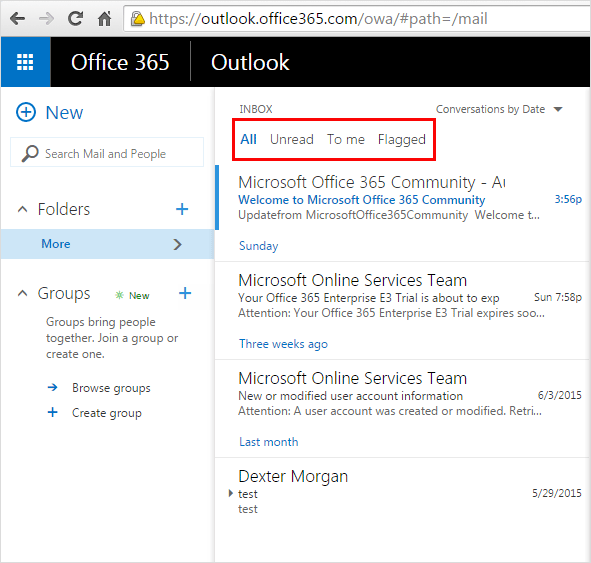This screenshot has height=563, width=591.
Task: Open Create group link
Action: pos(107,413)
